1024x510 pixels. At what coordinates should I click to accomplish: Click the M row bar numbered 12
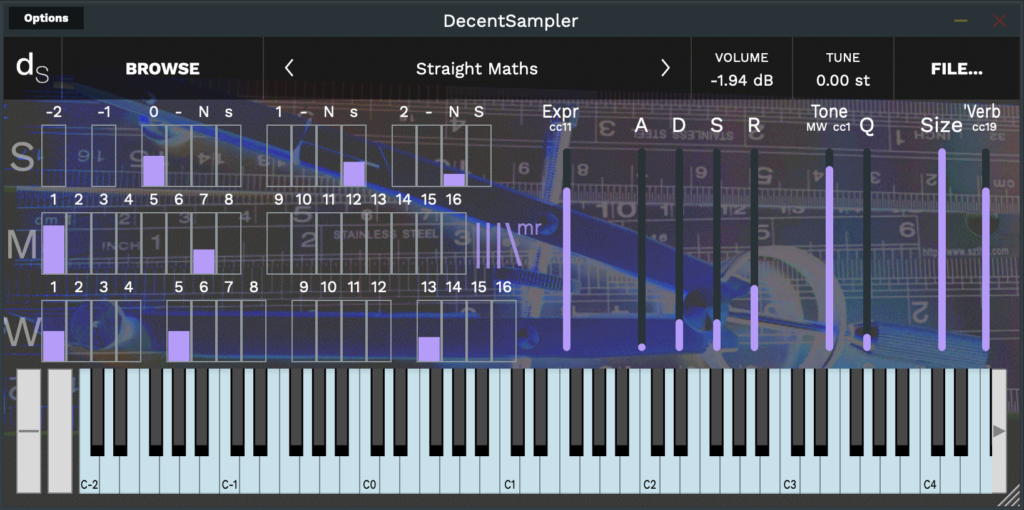point(354,243)
